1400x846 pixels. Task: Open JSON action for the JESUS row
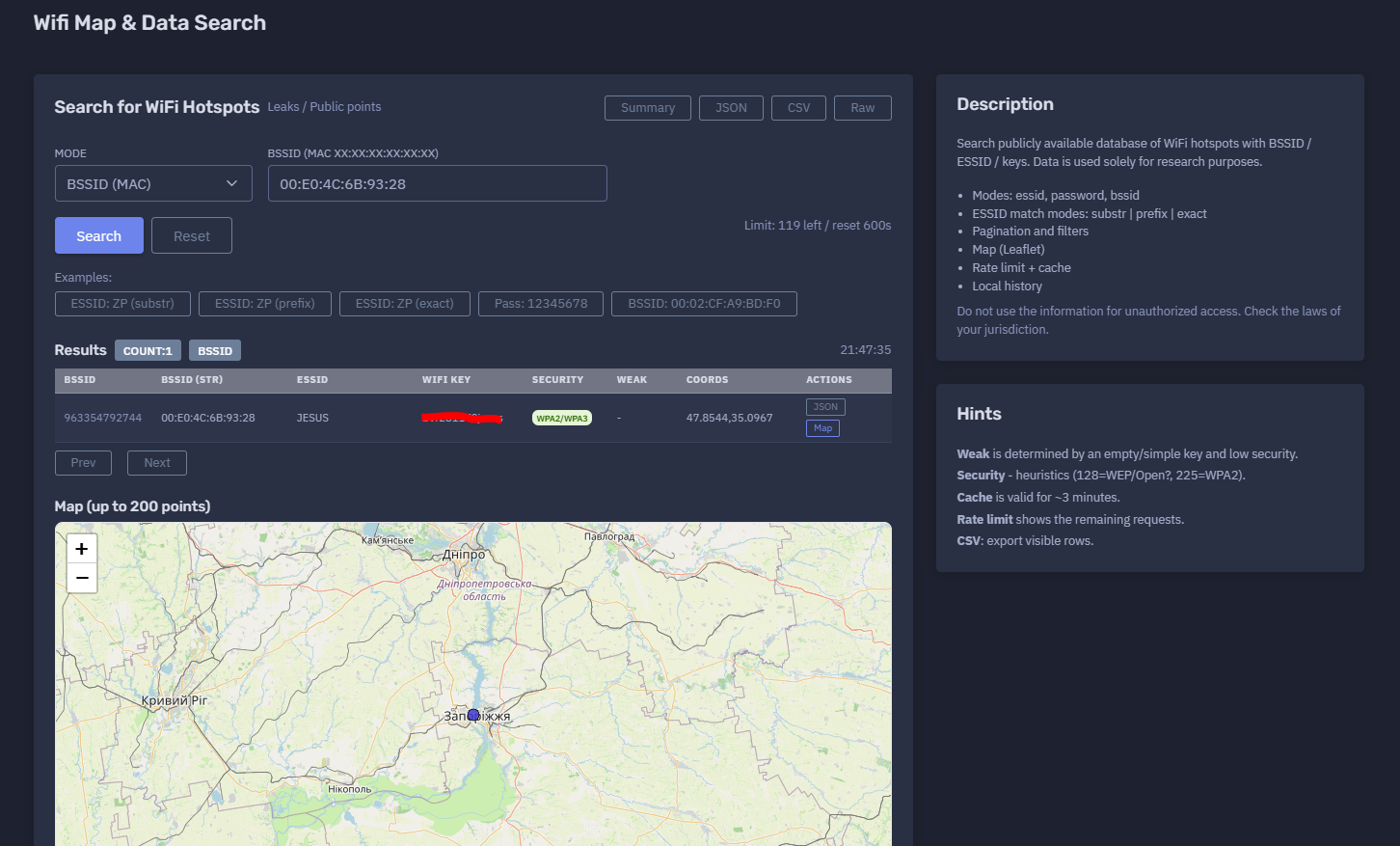[x=825, y=407]
